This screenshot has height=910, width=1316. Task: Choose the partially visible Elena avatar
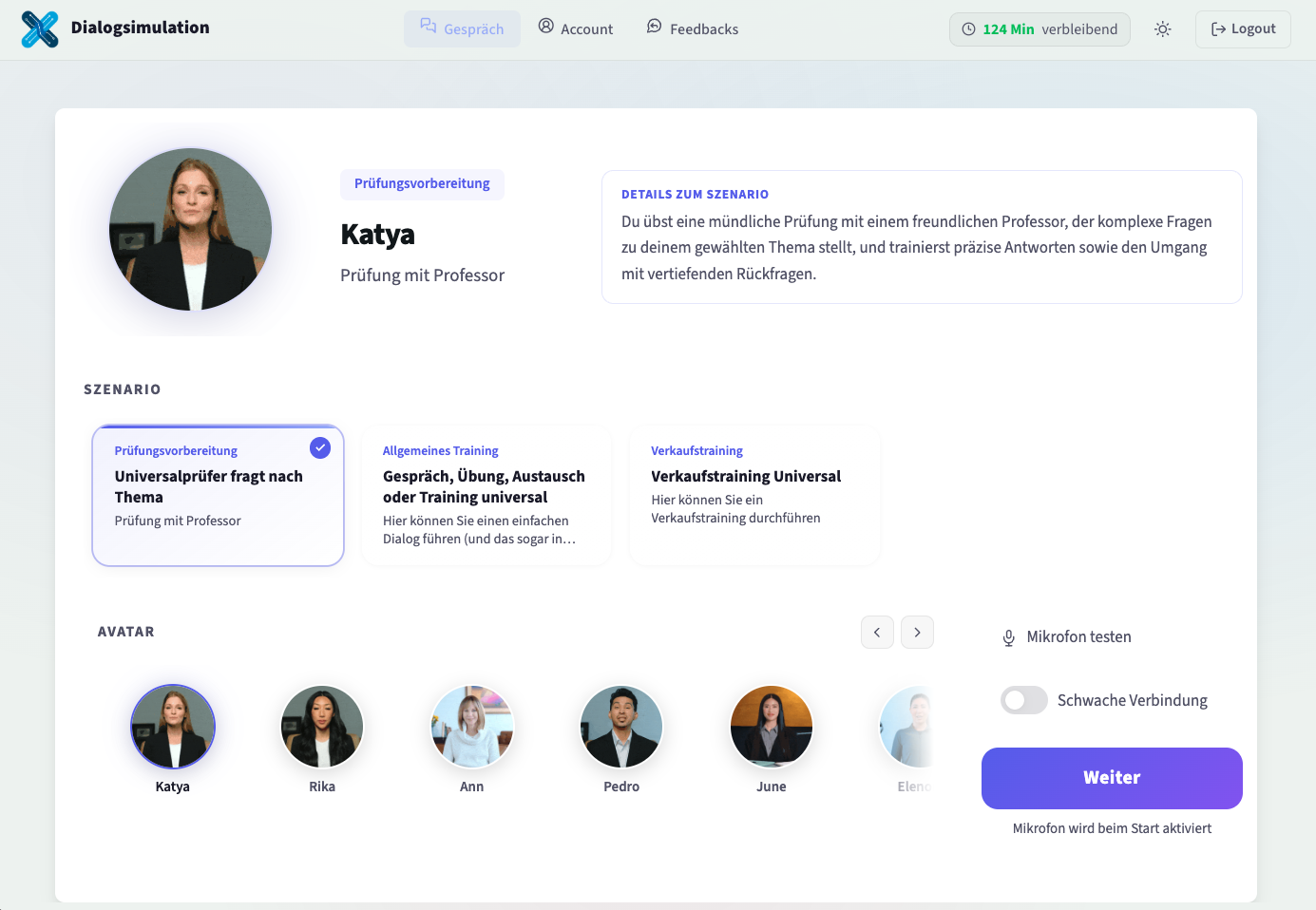click(x=907, y=727)
